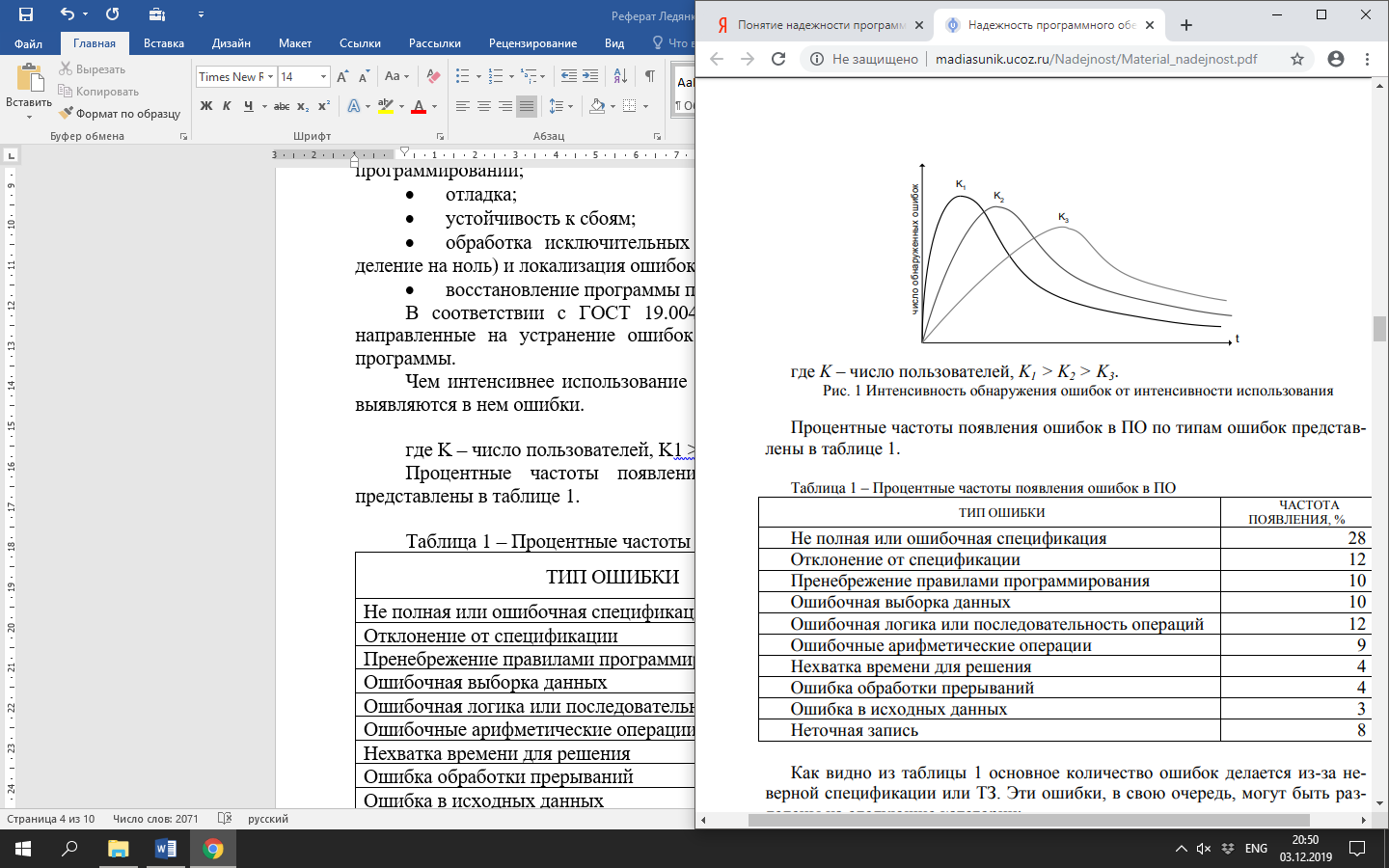This screenshot has width=1389, height=868.
Task: Click the PDF vertical scrollbar thumb
Action: click(1379, 328)
